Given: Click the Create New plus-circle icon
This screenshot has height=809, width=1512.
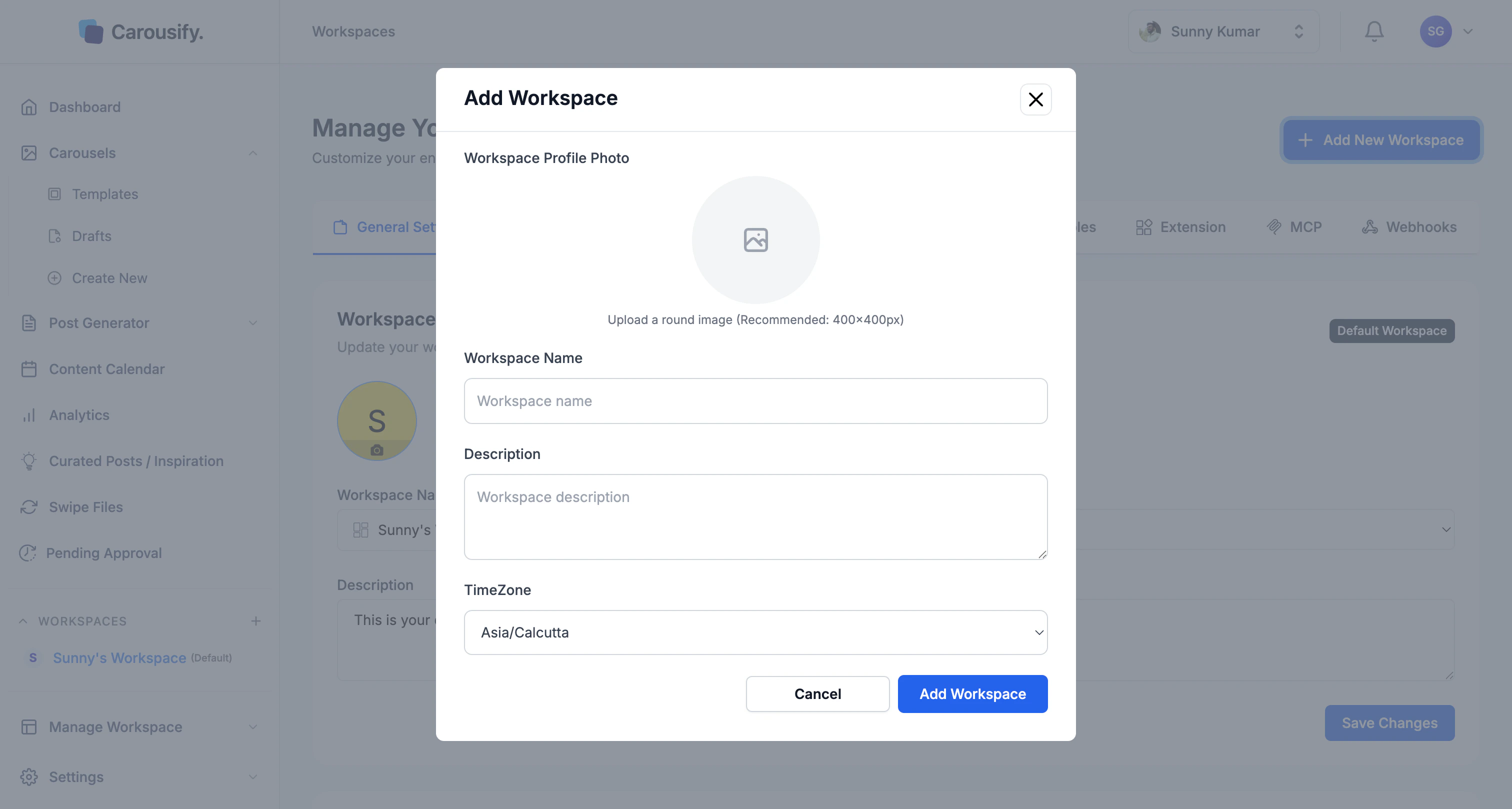Looking at the screenshot, I should pyautogui.click(x=54, y=277).
